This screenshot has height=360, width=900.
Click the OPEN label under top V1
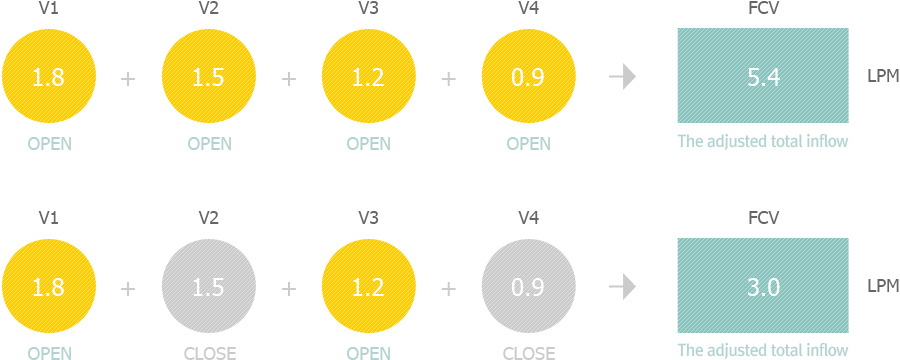(x=49, y=143)
